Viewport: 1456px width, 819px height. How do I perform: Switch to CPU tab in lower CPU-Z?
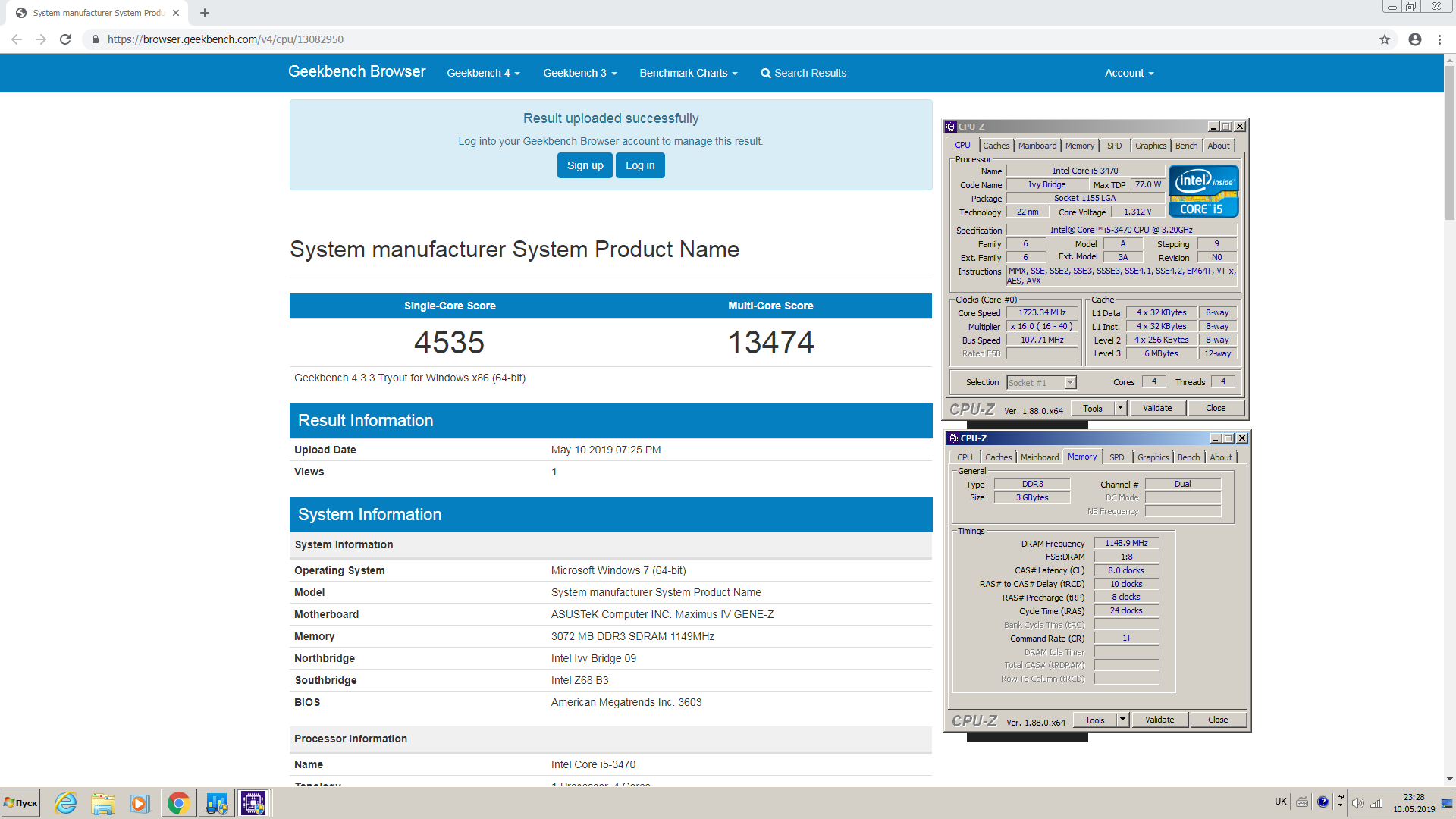point(965,457)
